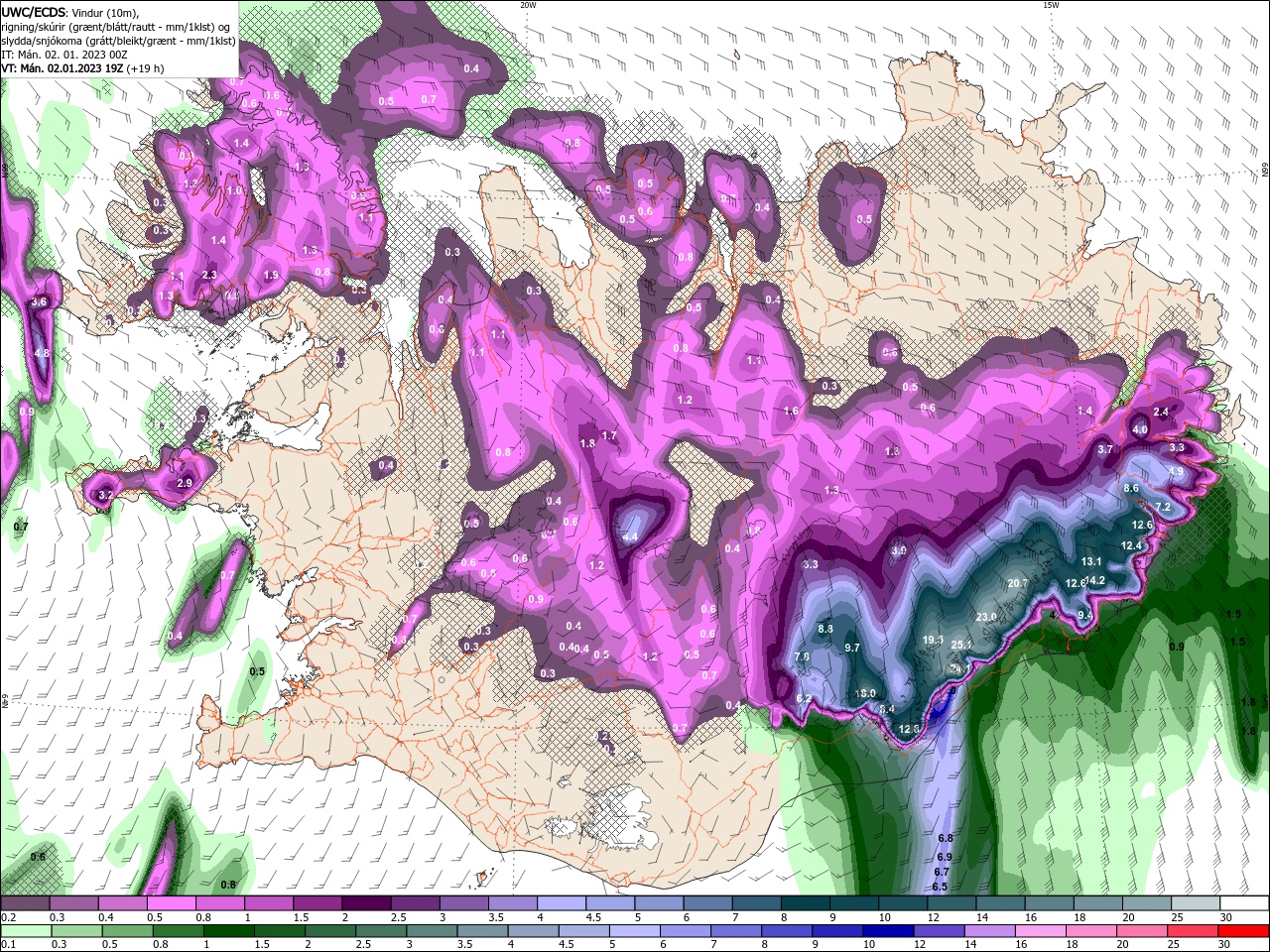Click the 2.9 value on the western peninsula

click(184, 483)
